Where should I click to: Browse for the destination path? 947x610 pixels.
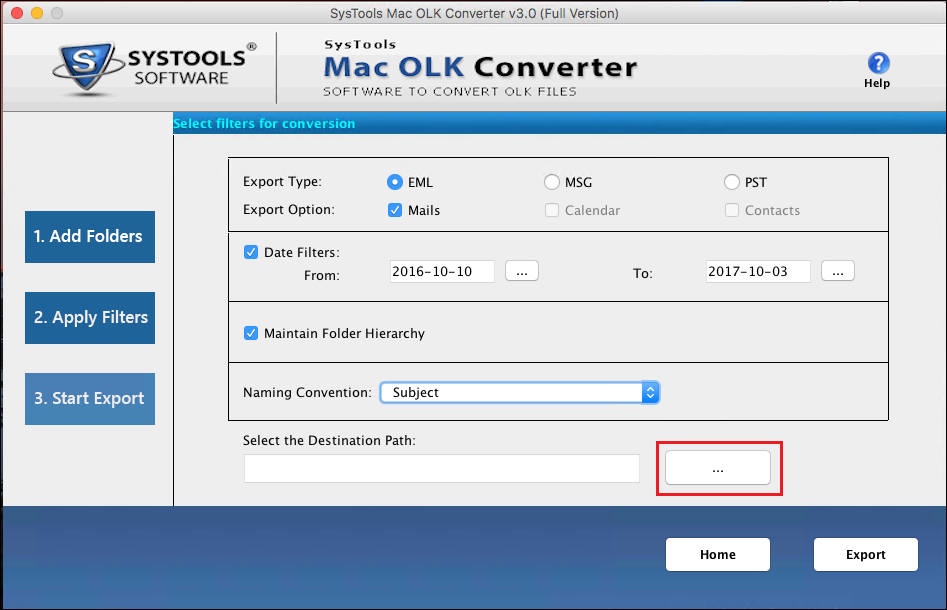717,467
